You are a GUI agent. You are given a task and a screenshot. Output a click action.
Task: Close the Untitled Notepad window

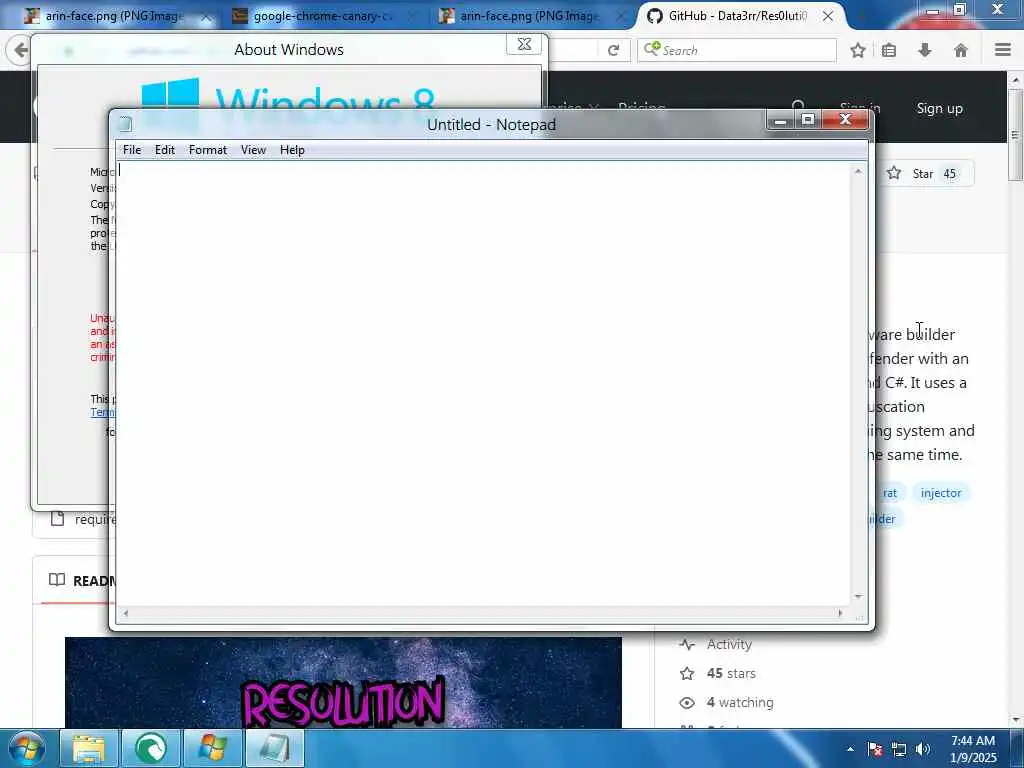[845, 120]
